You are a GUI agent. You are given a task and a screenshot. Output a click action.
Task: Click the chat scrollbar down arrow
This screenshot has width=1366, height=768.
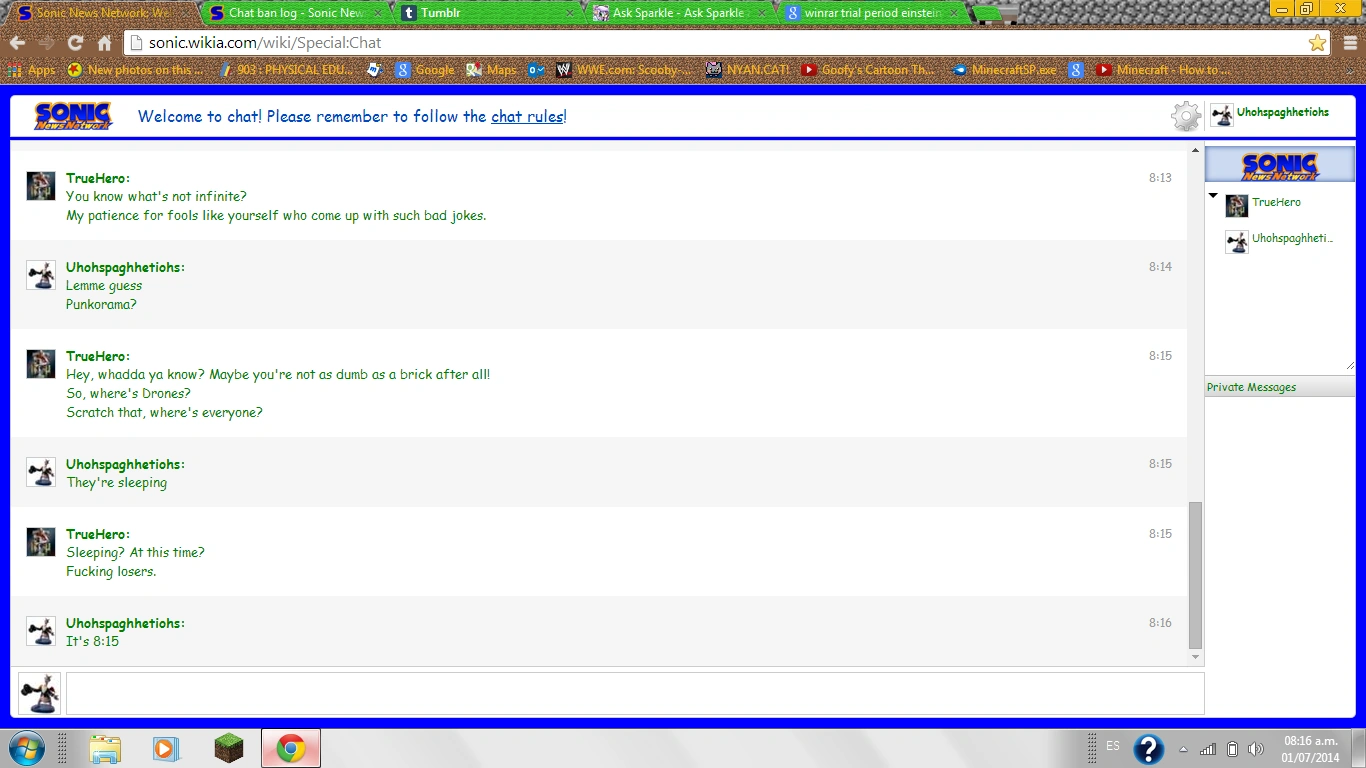pos(1195,657)
